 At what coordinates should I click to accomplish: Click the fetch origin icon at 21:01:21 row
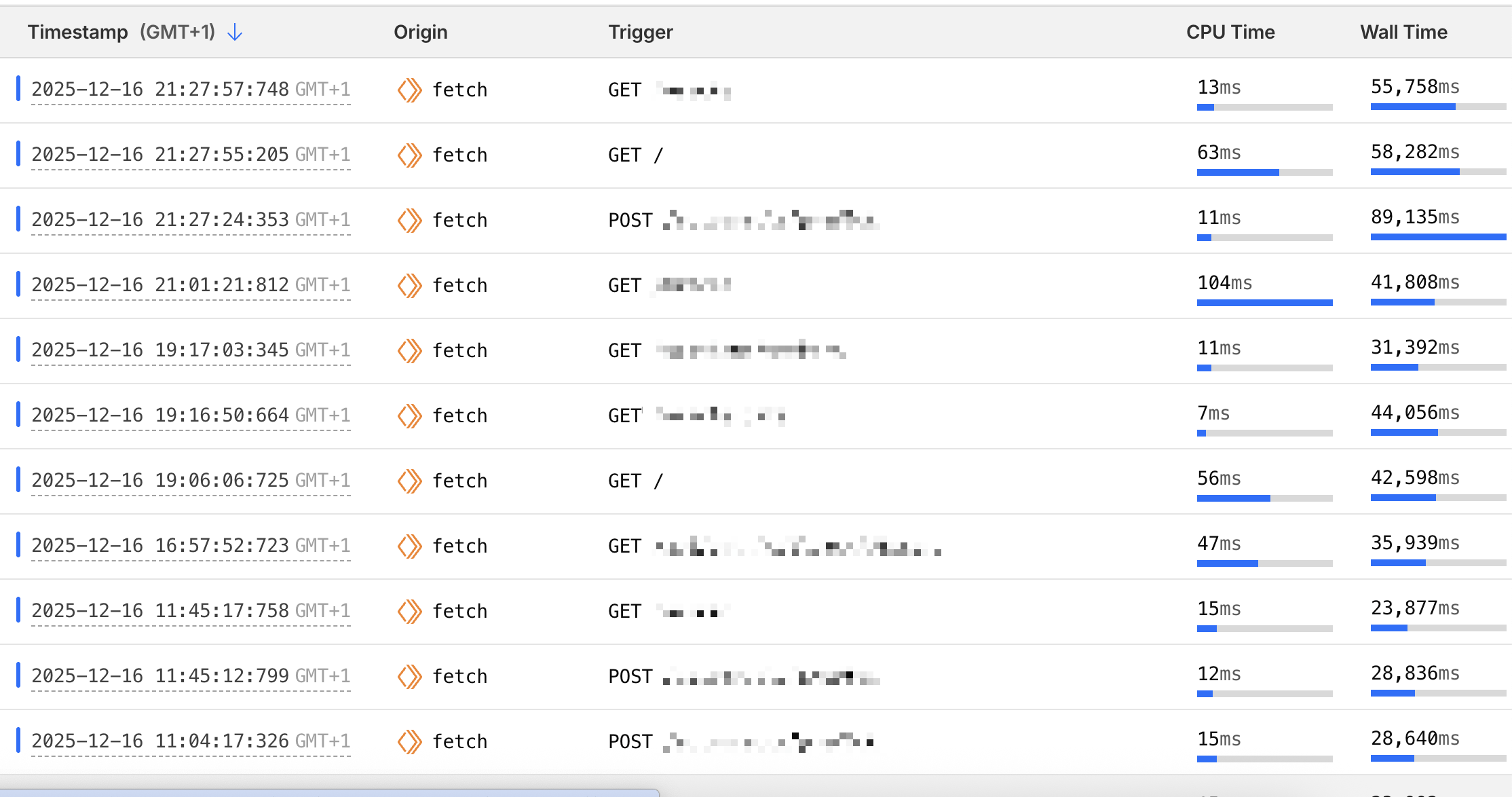[409, 285]
